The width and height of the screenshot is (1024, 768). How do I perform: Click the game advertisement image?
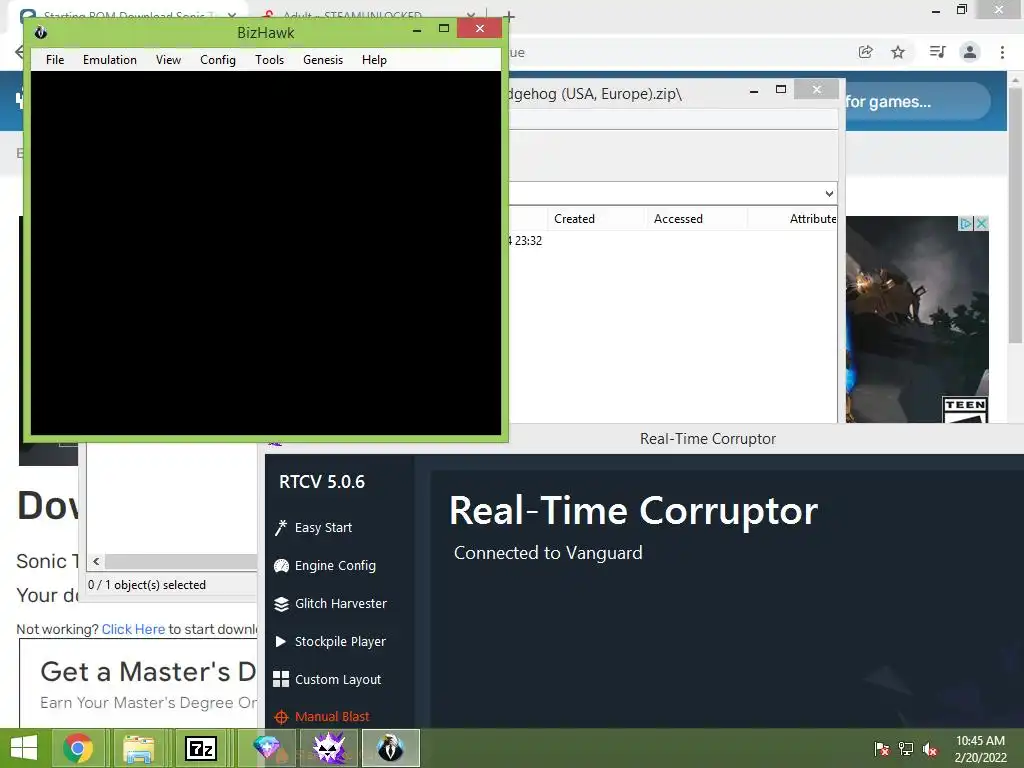(917, 320)
